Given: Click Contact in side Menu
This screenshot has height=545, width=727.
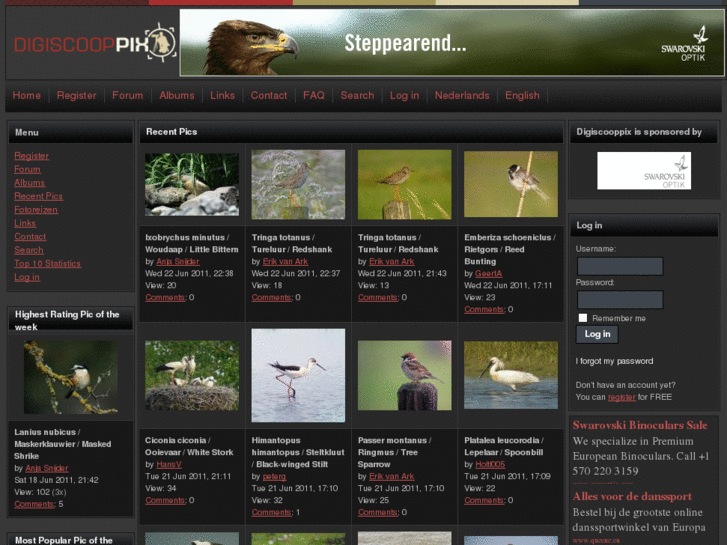Looking at the screenshot, I should [30, 237].
